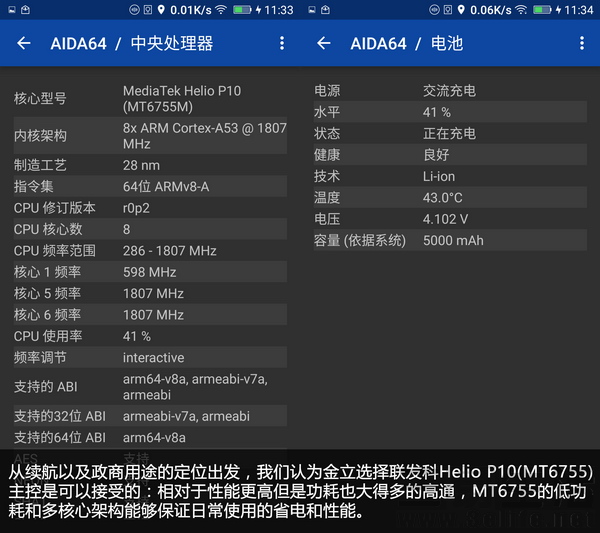Image resolution: width=600 pixels, height=533 pixels.
Task: Click the 'AIDA64 / 电池' title
Action: click(x=407, y=43)
